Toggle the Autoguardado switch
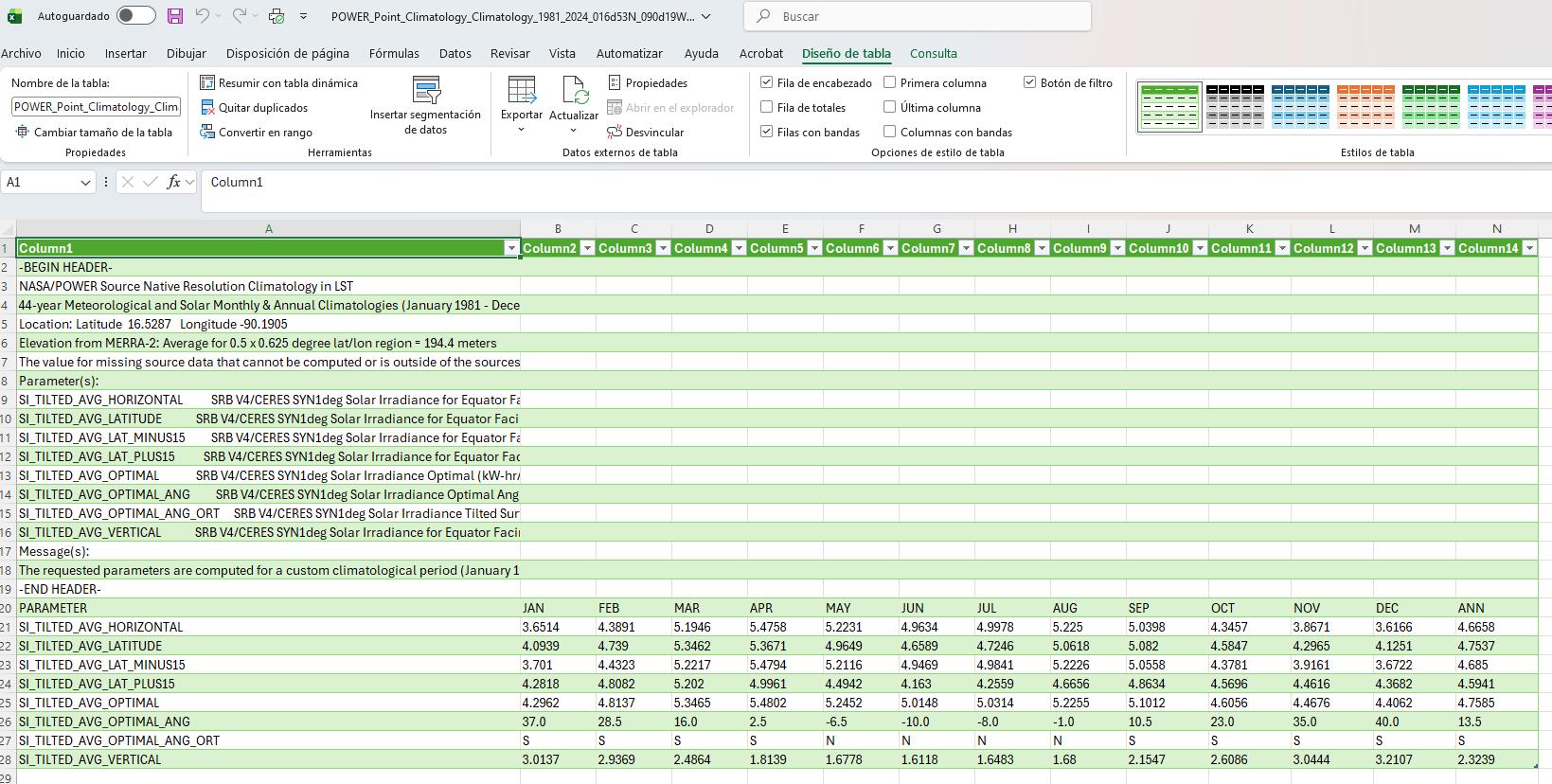The width and height of the screenshot is (1552, 784). [136, 16]
